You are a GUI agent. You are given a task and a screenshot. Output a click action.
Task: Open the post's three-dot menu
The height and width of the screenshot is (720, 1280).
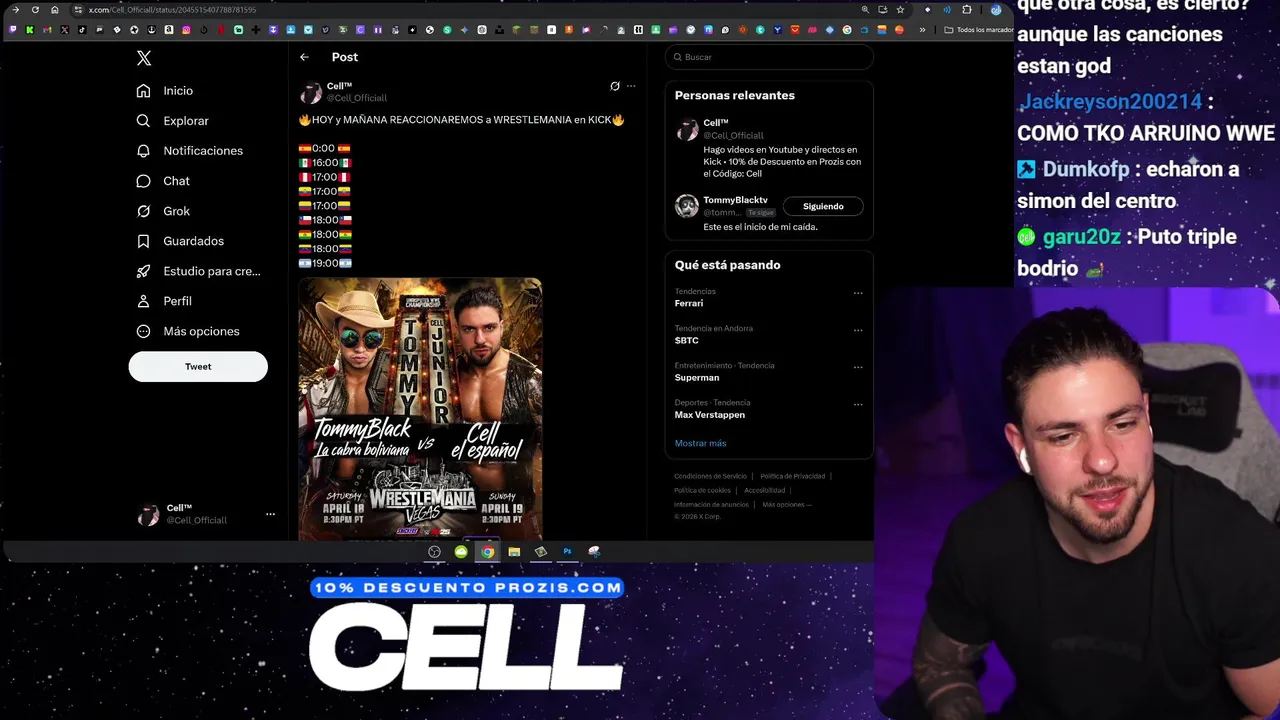[631, 86]
